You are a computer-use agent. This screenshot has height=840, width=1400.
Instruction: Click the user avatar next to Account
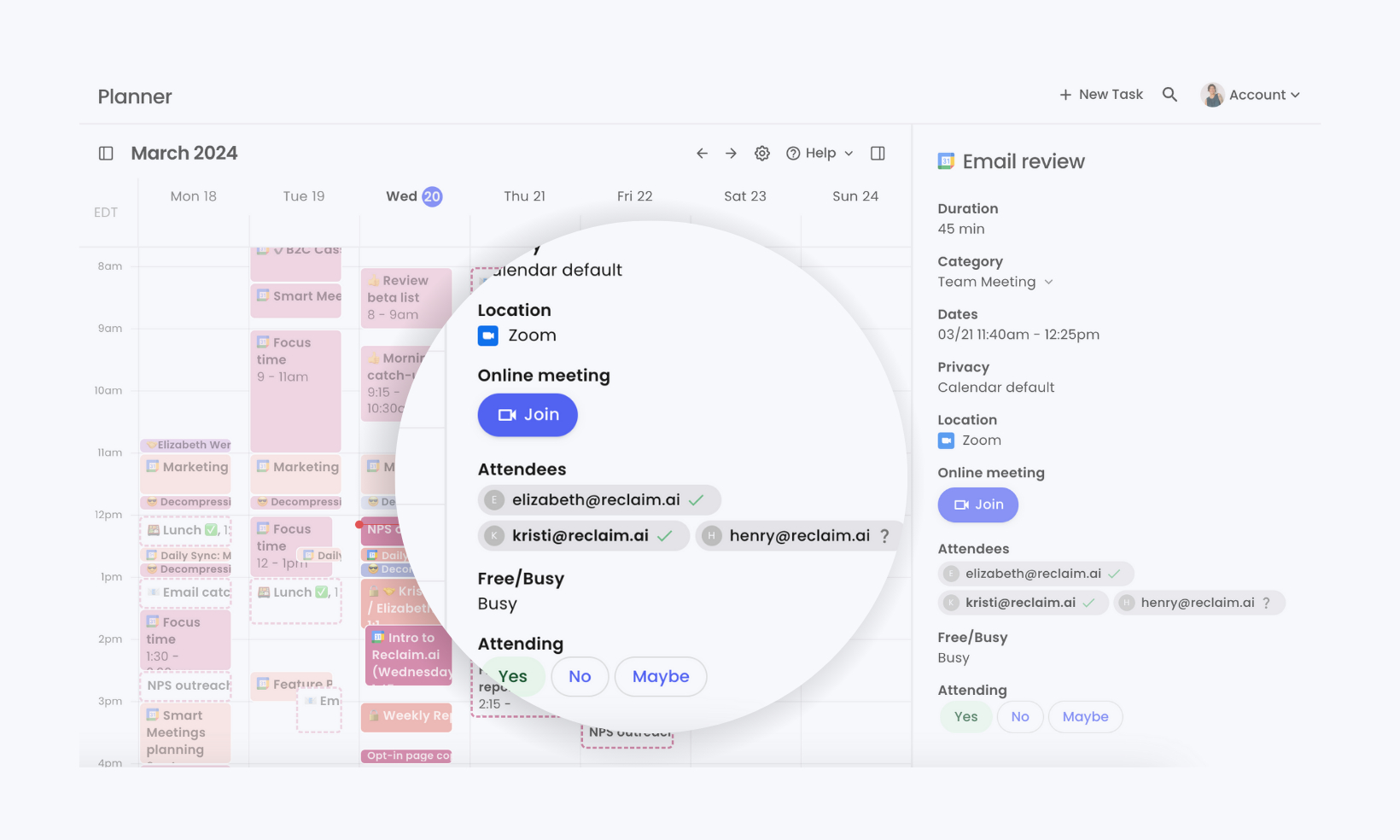(1212, 95)
